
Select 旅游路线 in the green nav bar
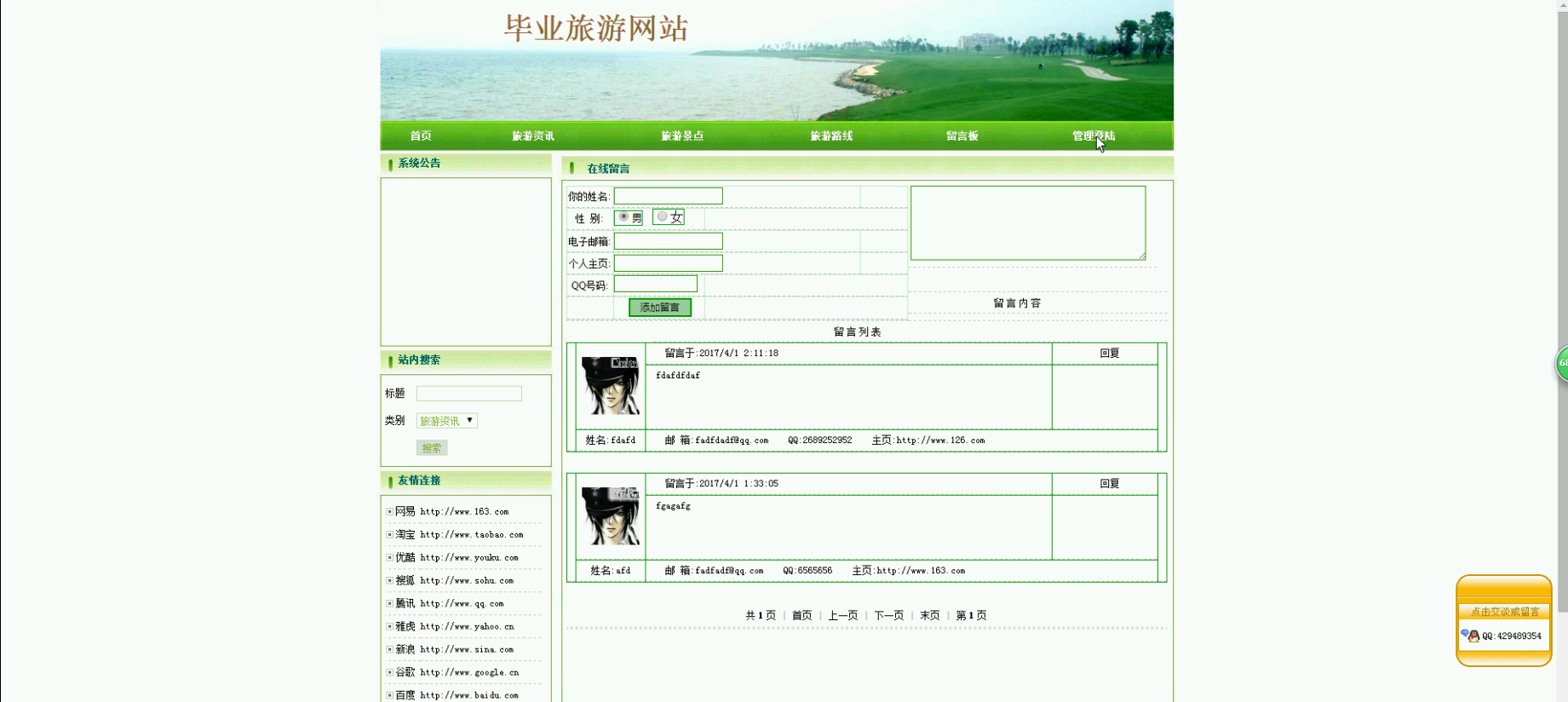pyautogui.click(x=831, y=136)
